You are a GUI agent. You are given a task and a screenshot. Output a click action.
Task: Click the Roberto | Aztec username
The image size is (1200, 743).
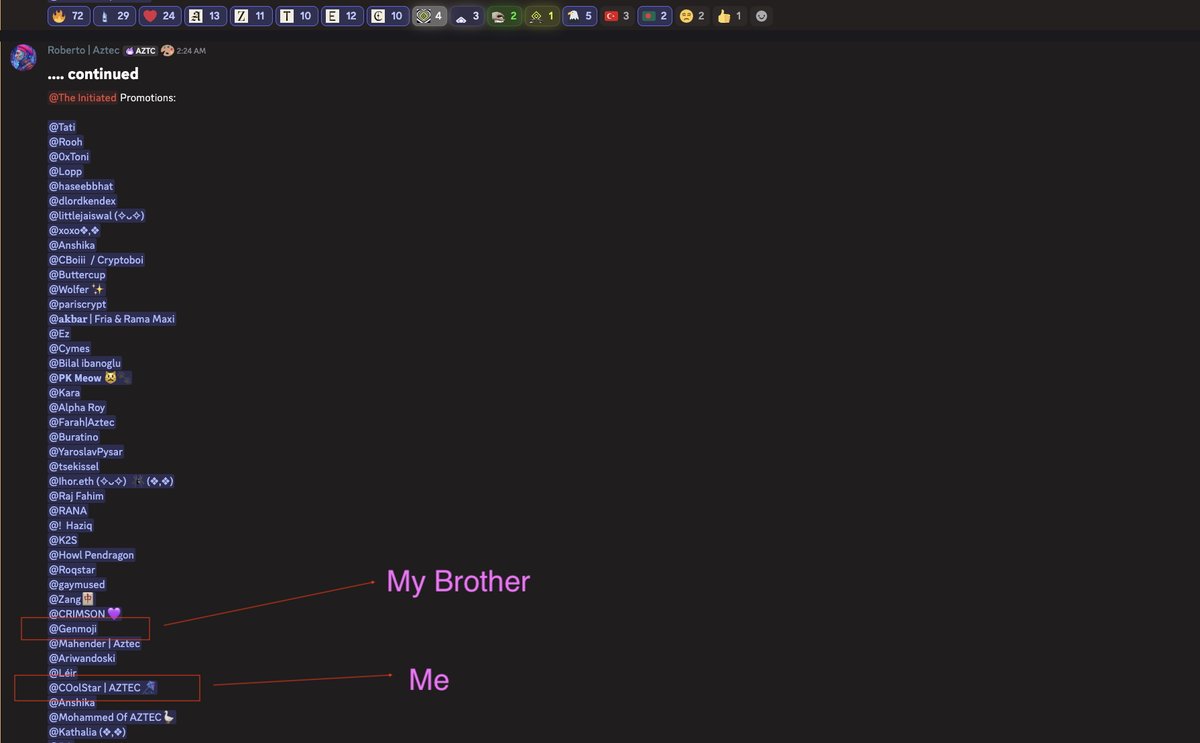click(x=84, y=50)
